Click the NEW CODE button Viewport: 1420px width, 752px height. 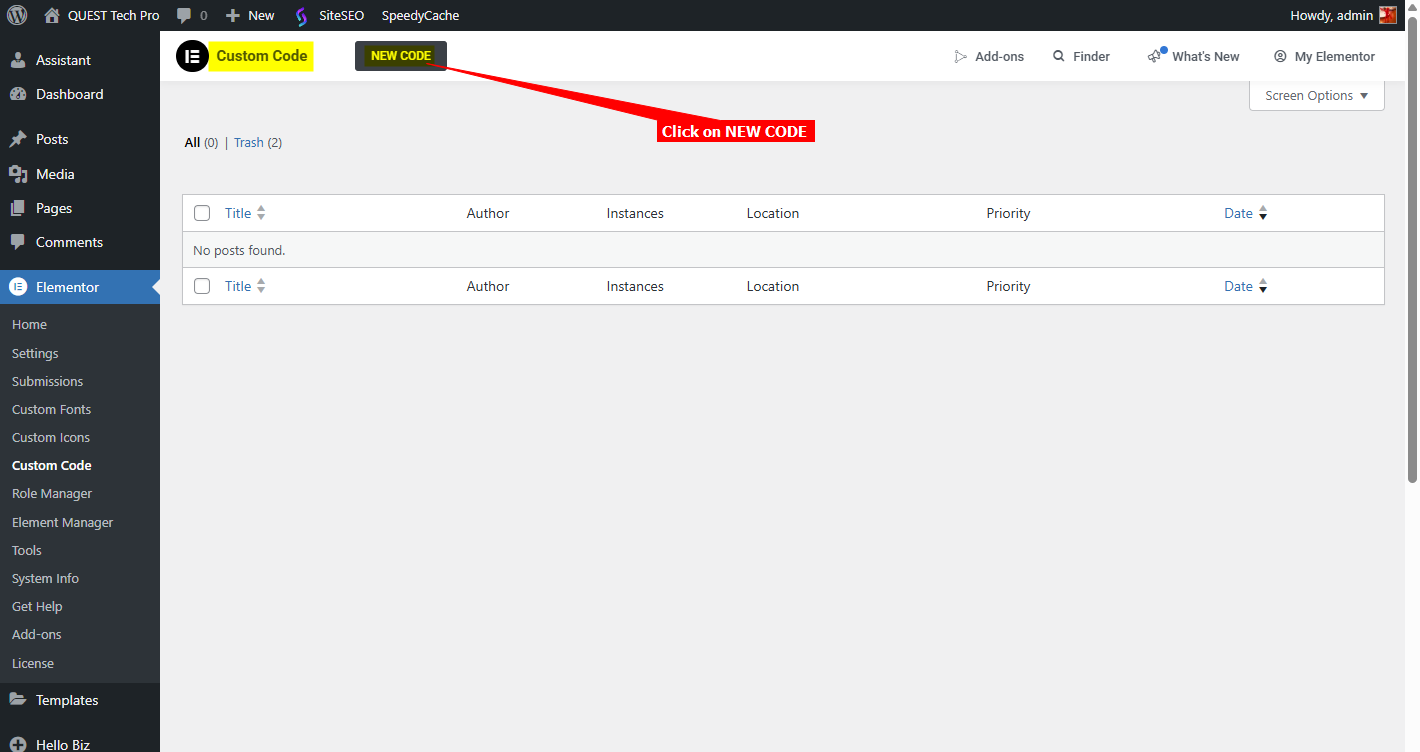[x=401, y=56]
